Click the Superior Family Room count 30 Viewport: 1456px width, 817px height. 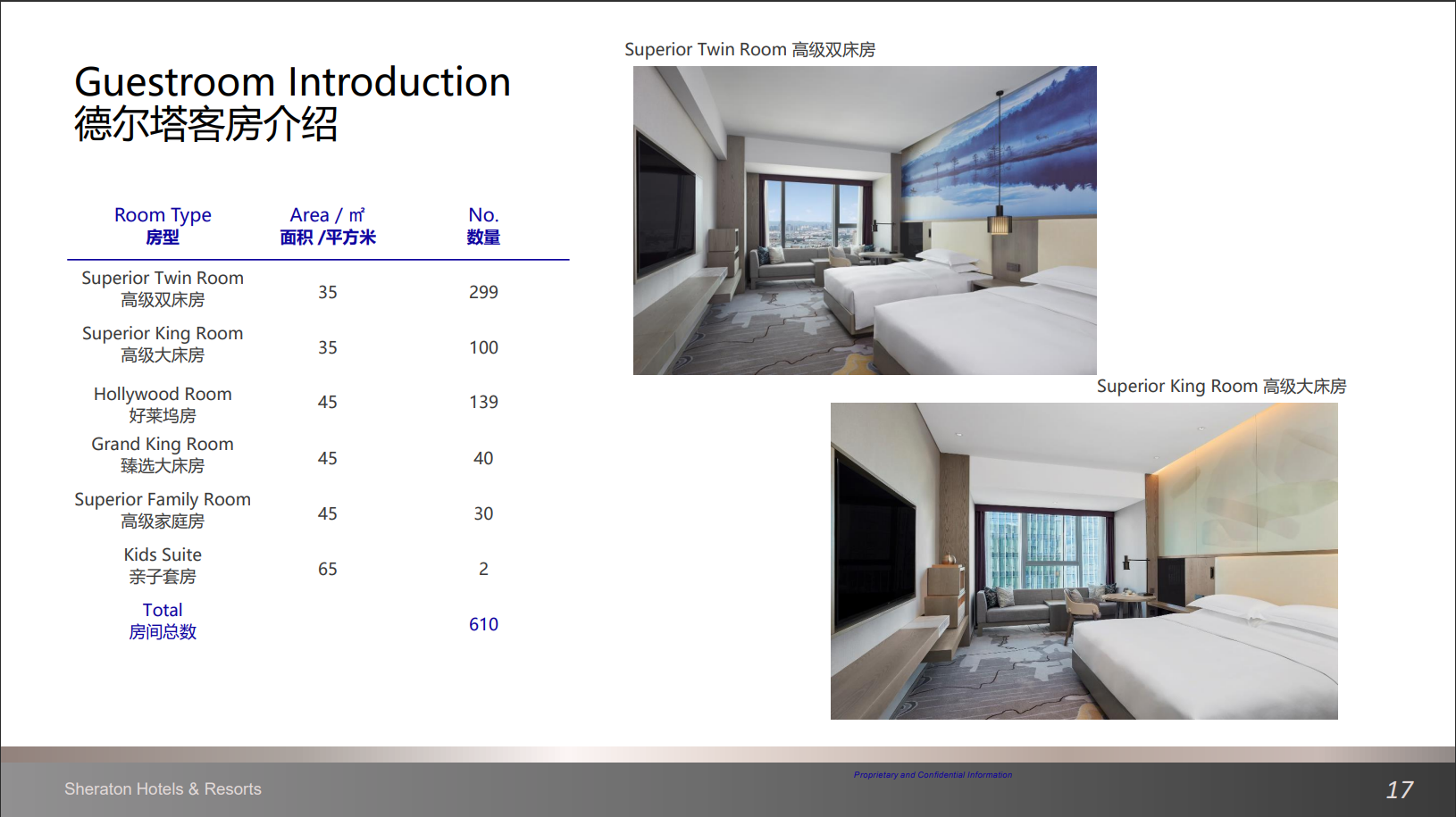tap(483, 513)
